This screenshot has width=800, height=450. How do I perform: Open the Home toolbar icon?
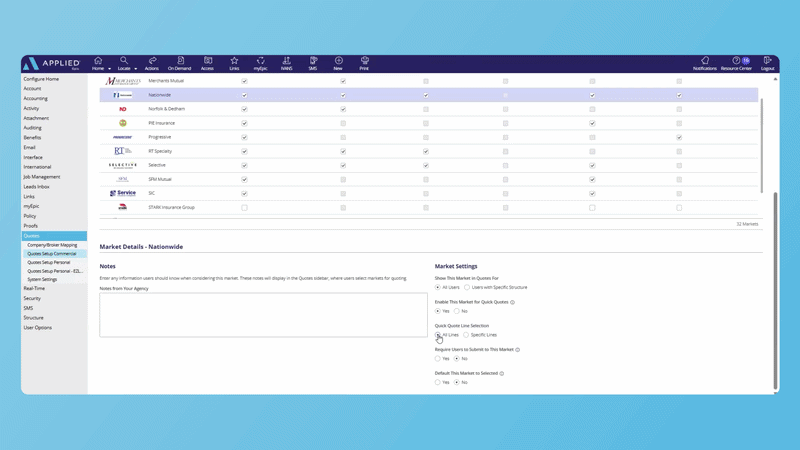pos(98,61)
